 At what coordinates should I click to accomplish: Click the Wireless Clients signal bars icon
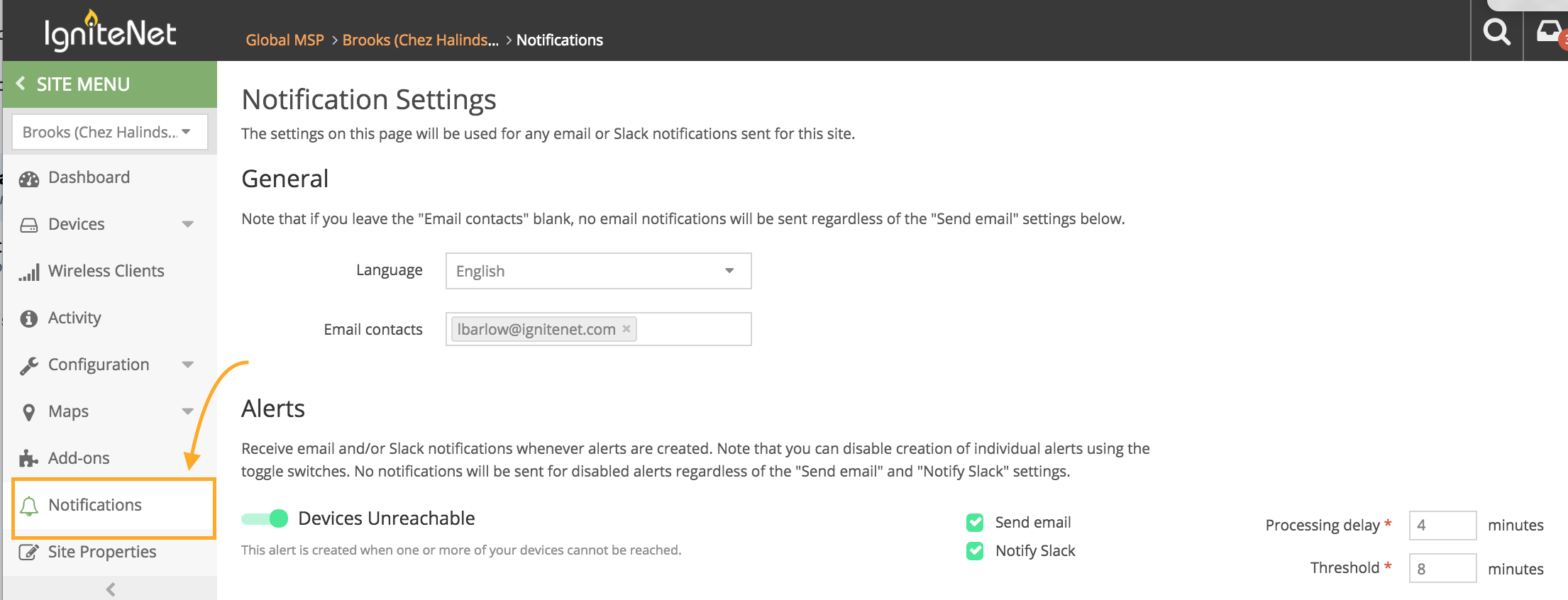coord(29,272)
